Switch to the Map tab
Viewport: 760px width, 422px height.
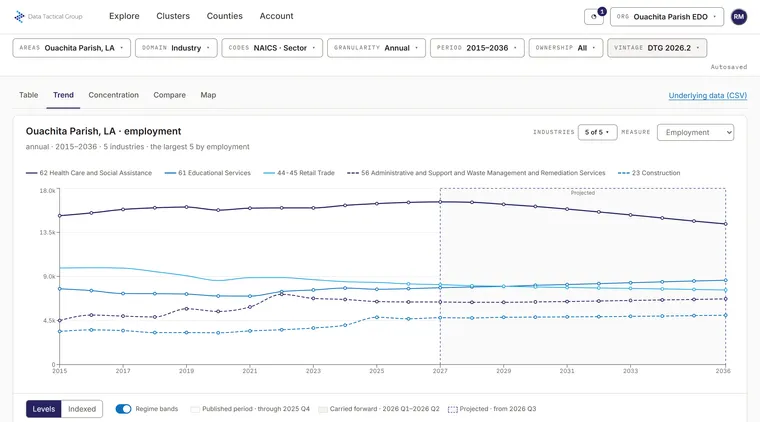click(208, 95)
